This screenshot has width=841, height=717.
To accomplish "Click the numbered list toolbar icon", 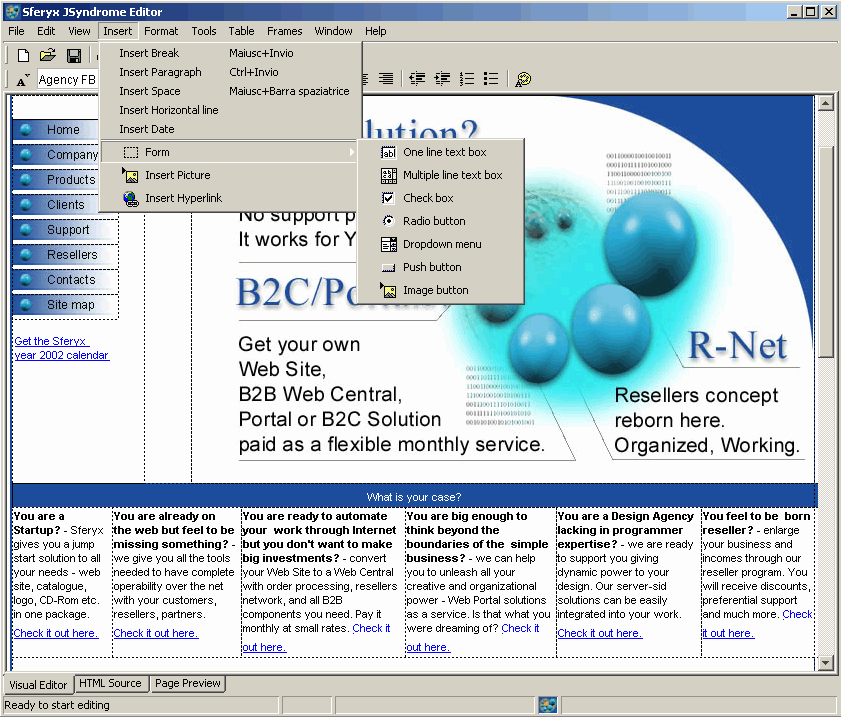I will point(466,79).
